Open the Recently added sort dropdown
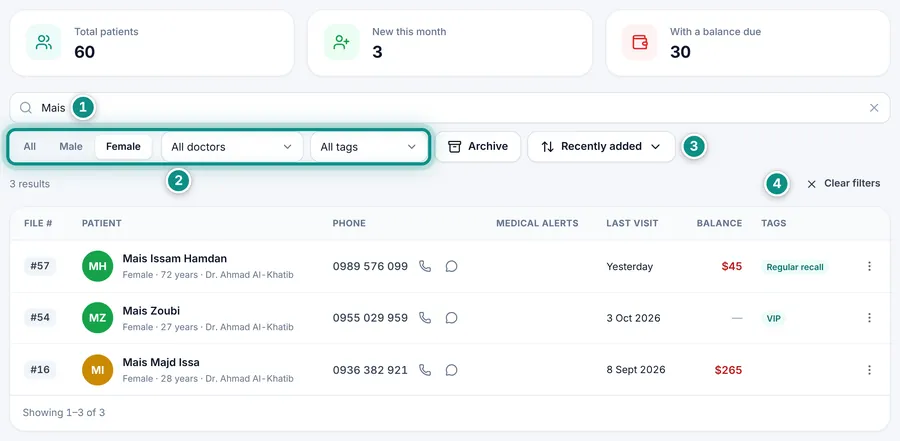The width and height of the screenshot is (900, 441). pos(601,146)
